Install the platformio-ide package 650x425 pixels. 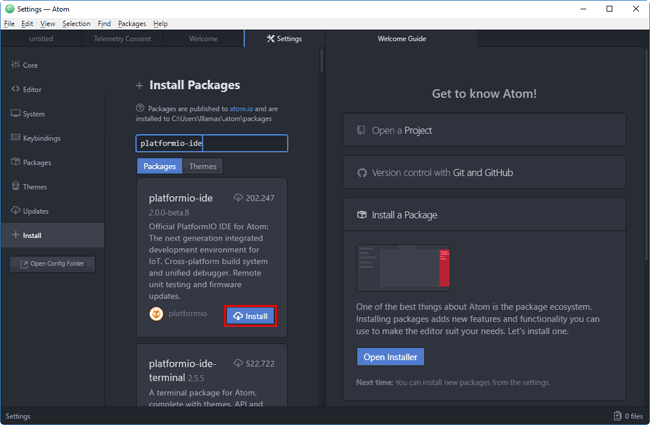click(x=250, y=316)
